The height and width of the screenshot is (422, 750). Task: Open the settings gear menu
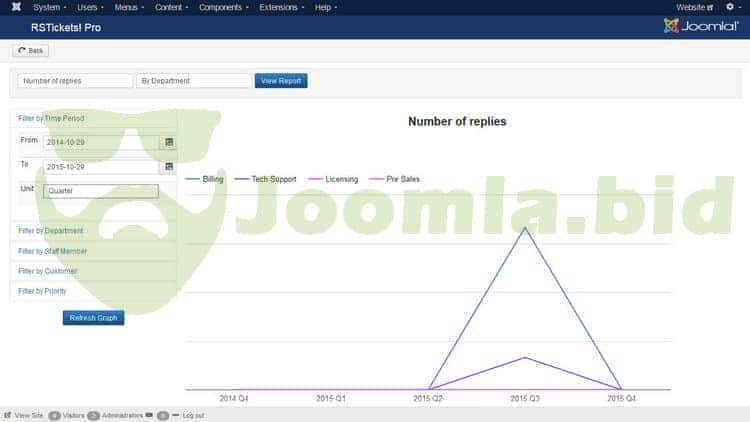tap(731, 7)
